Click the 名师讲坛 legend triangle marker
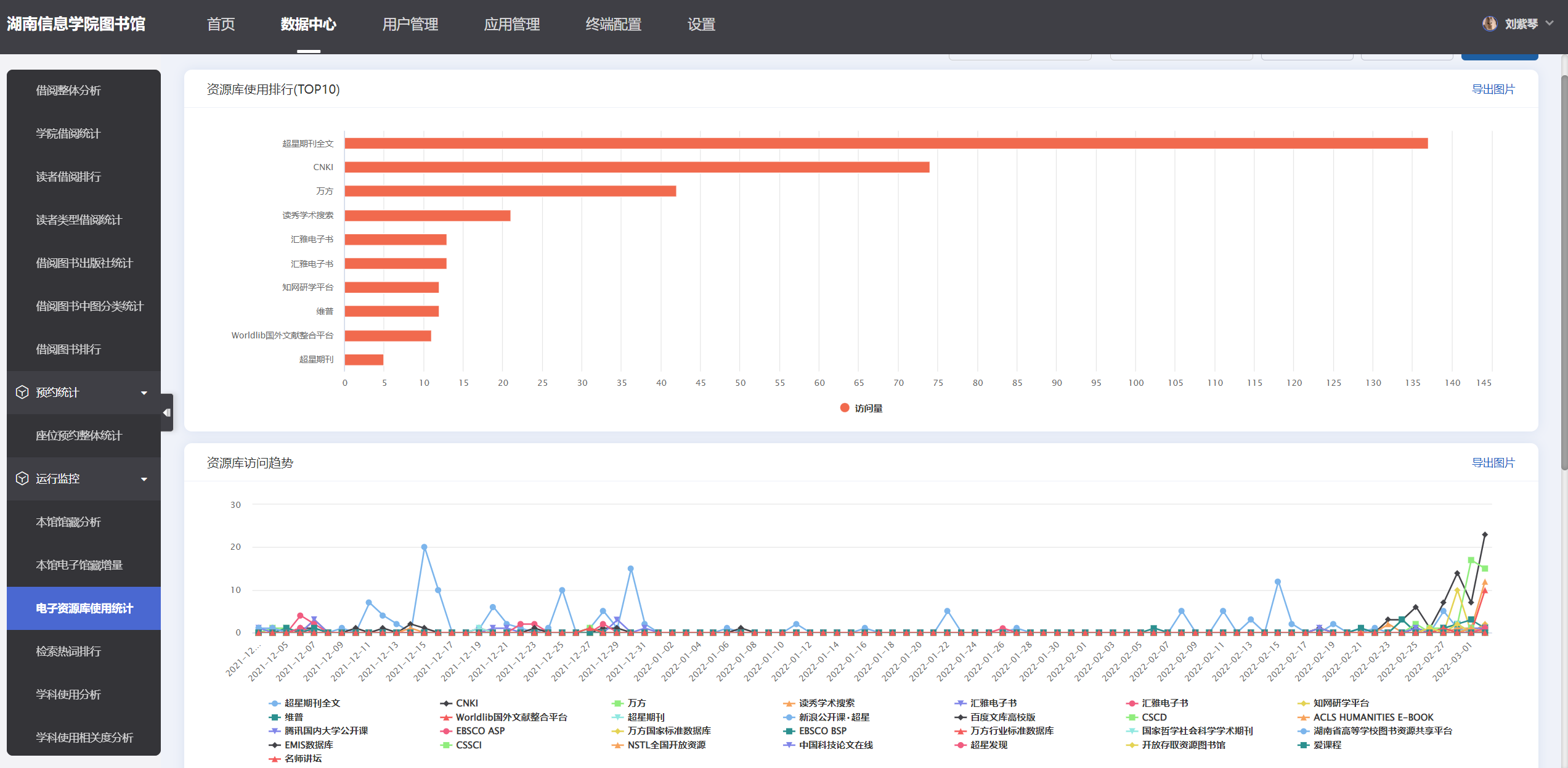The image size is (1568, 768). (275, 759)
